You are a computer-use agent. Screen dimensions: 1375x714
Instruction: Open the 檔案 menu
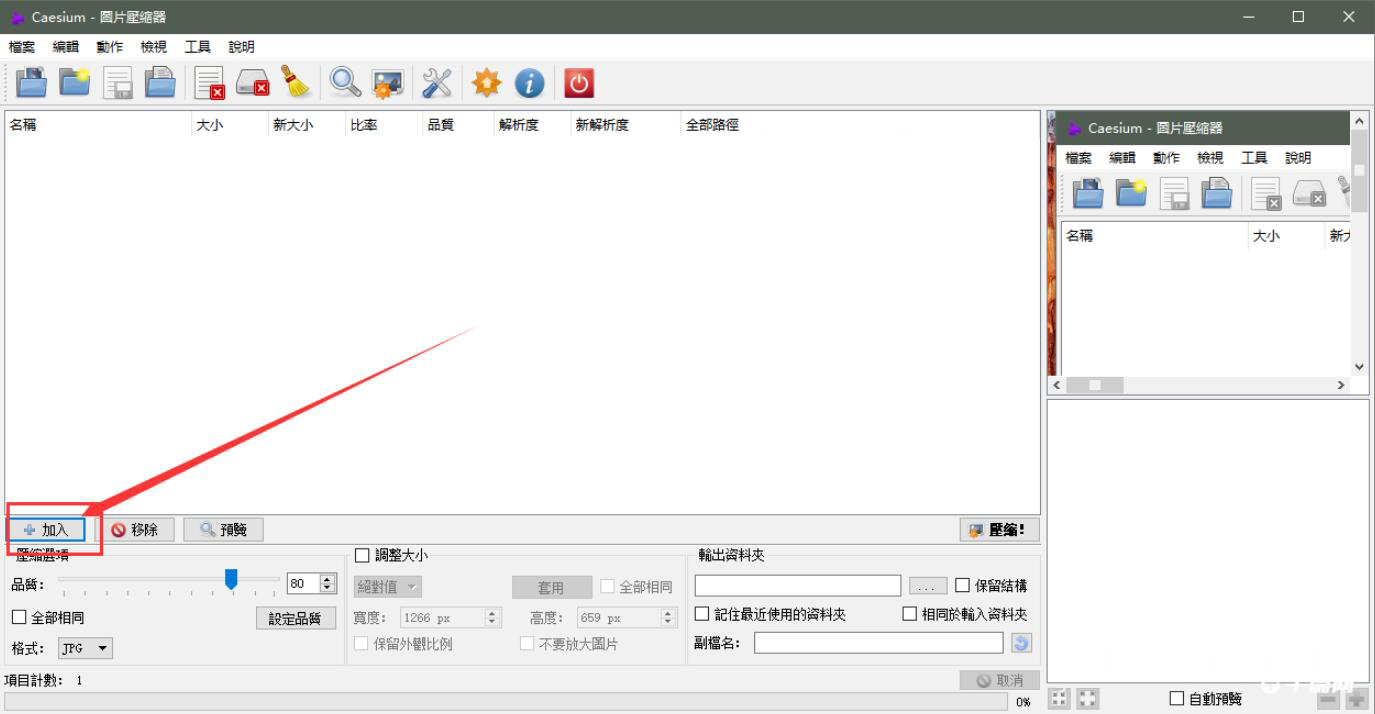click(22, 46)
